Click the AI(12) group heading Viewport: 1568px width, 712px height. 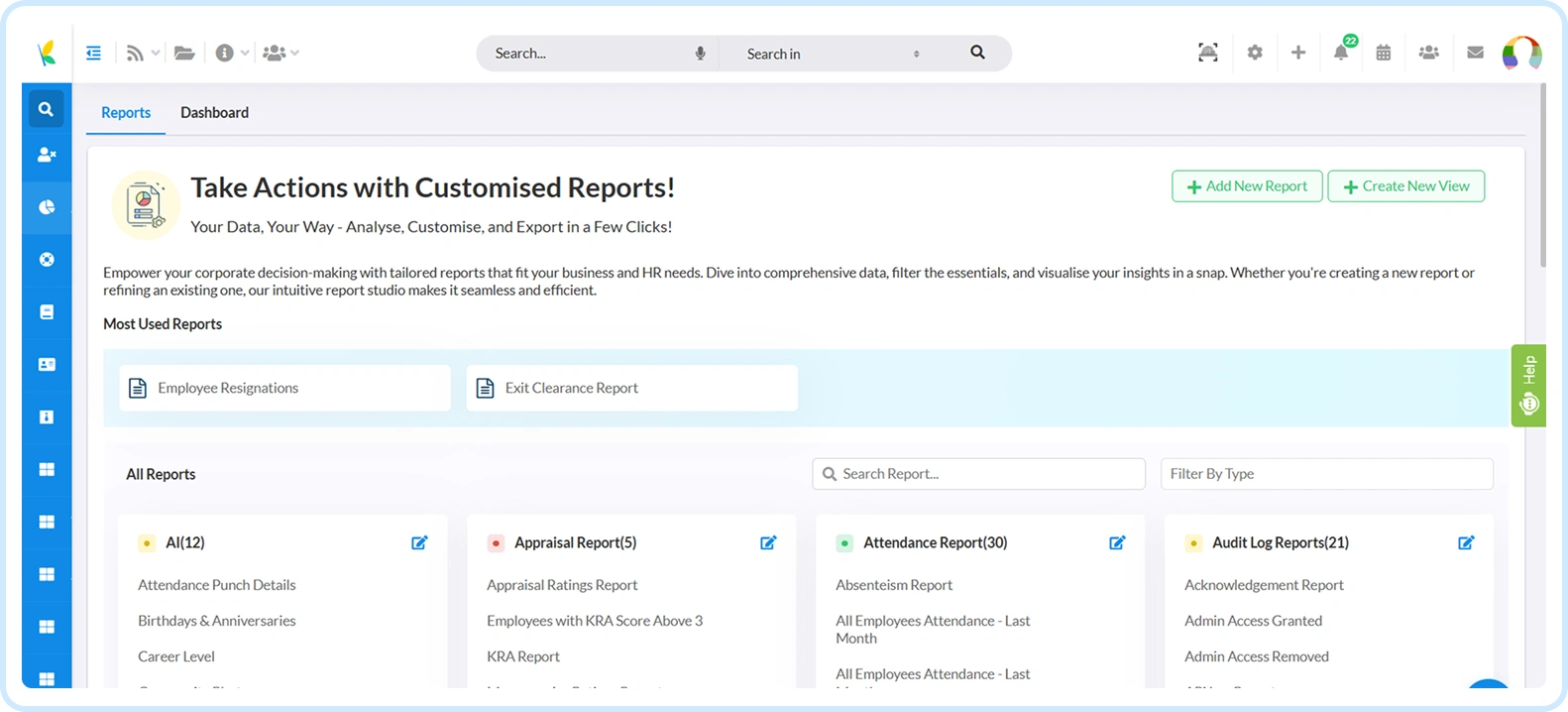tap(185, 542)
